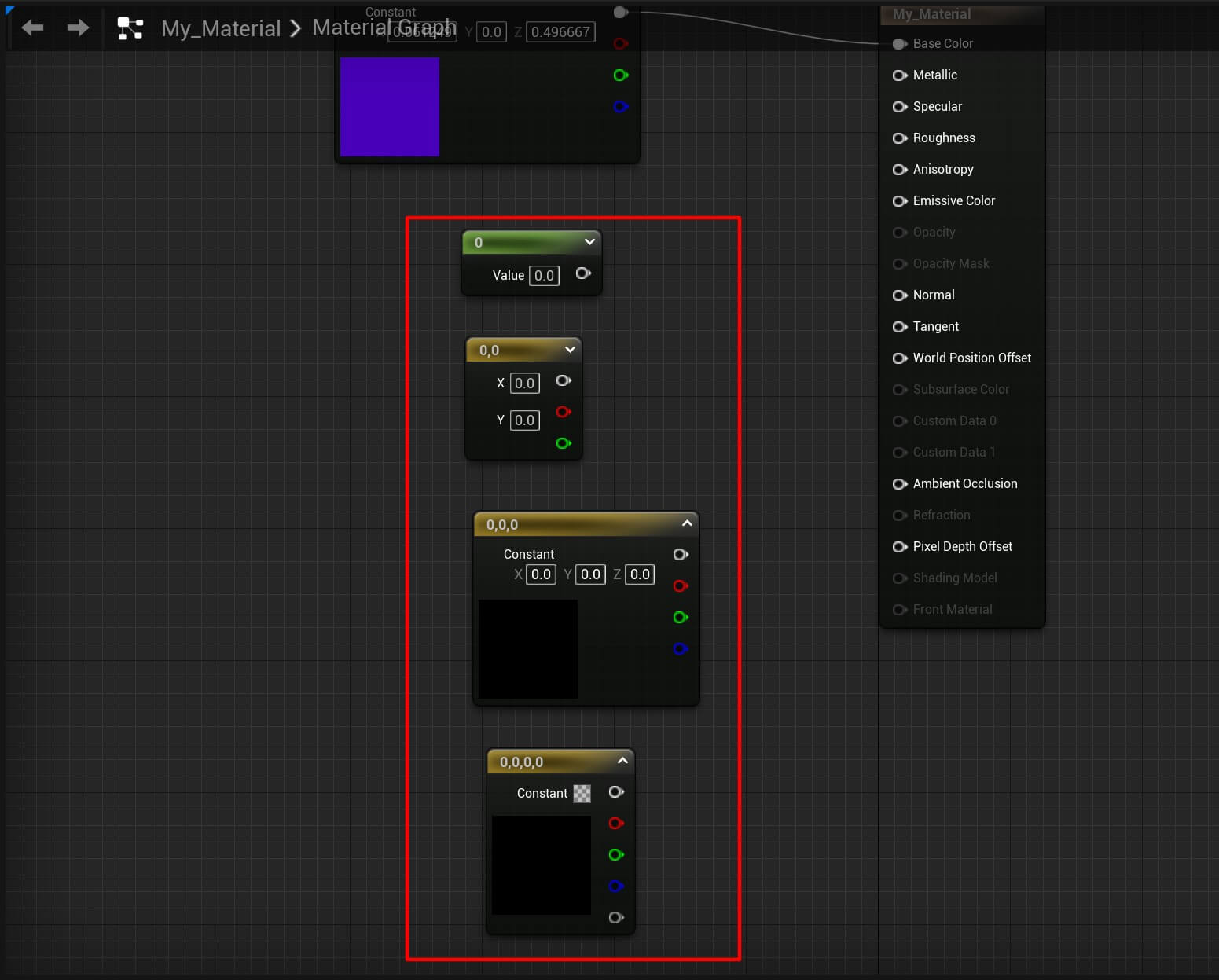Click the white output pin of the 0,0 node
This screenshot has width=1219, height=980.
click(564, 380)
